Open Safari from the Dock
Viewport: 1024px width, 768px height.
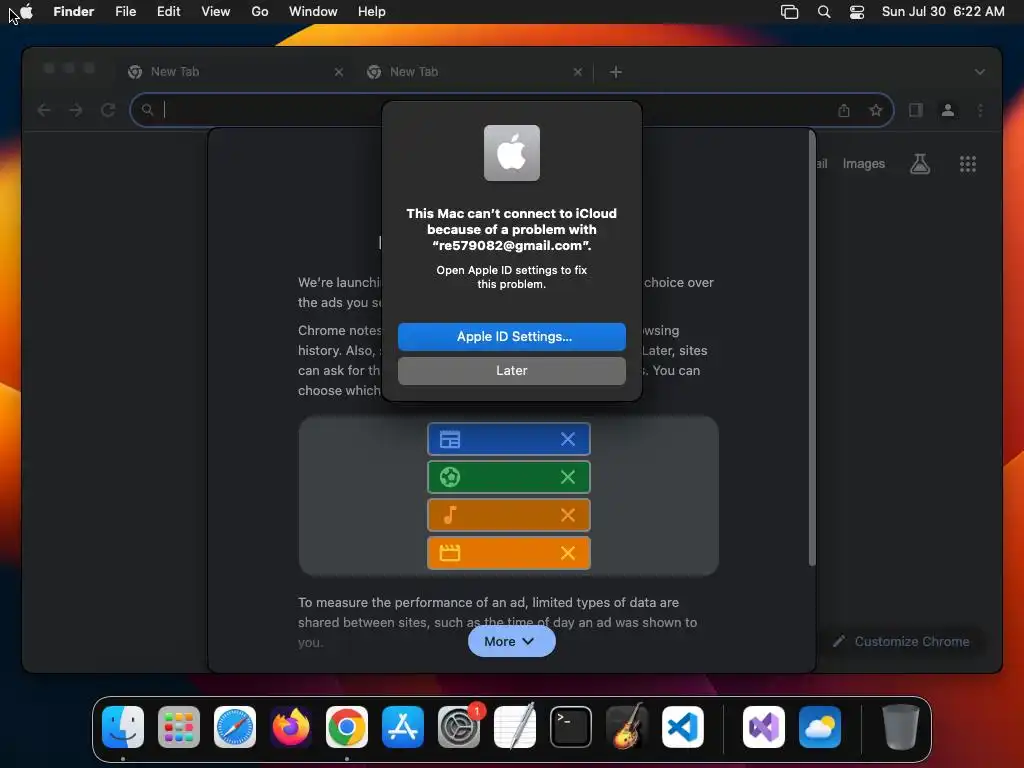point(235,727)
